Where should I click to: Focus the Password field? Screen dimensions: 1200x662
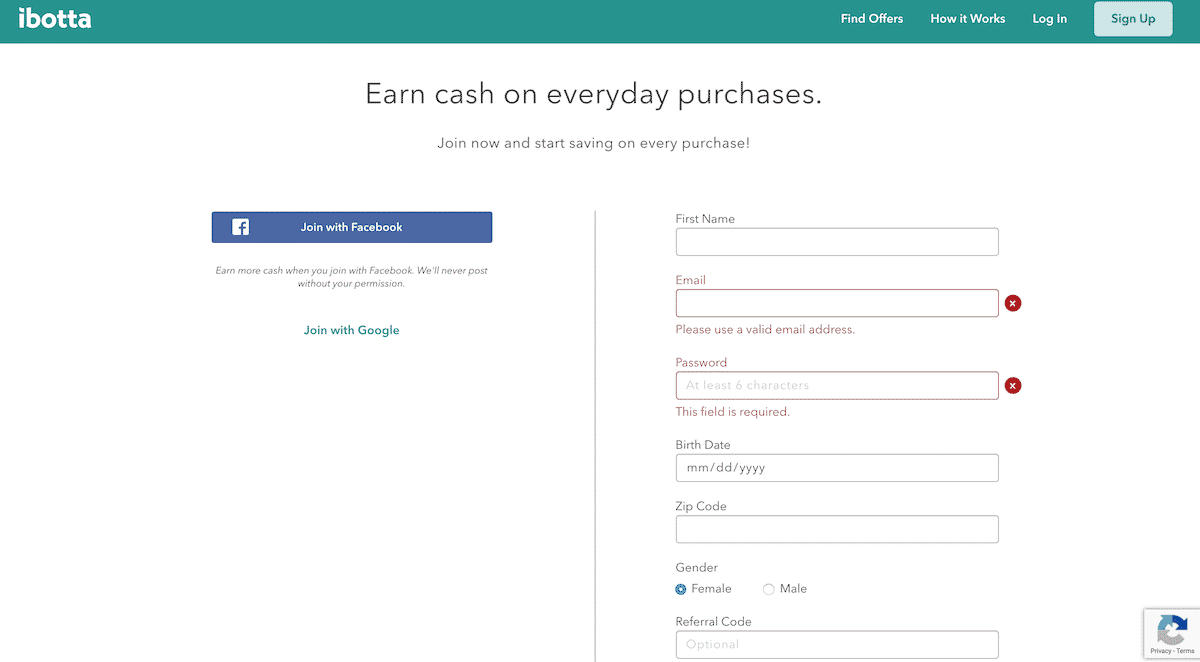click(x=837, y=385)
